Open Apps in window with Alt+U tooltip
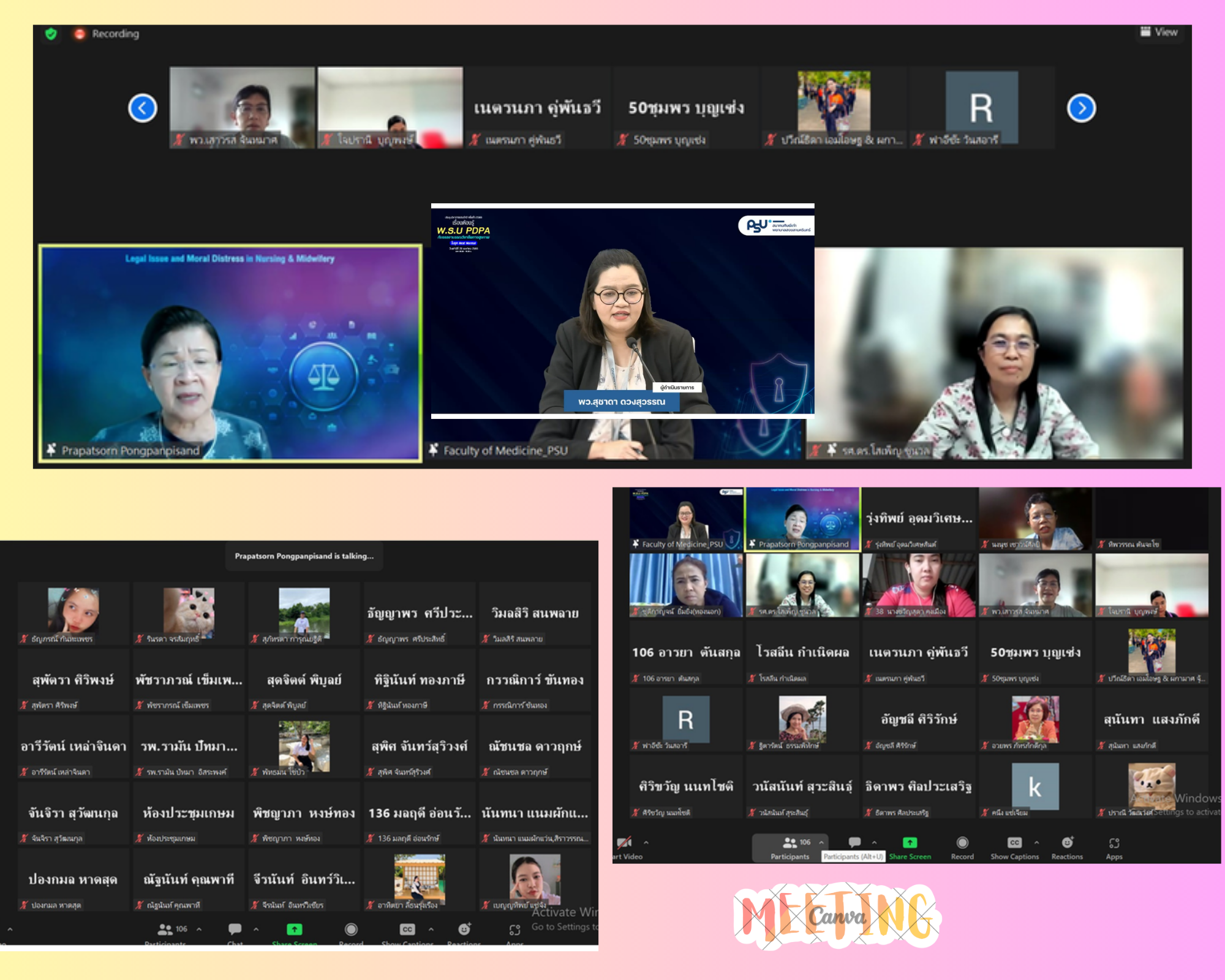 tap(1114, 848)
